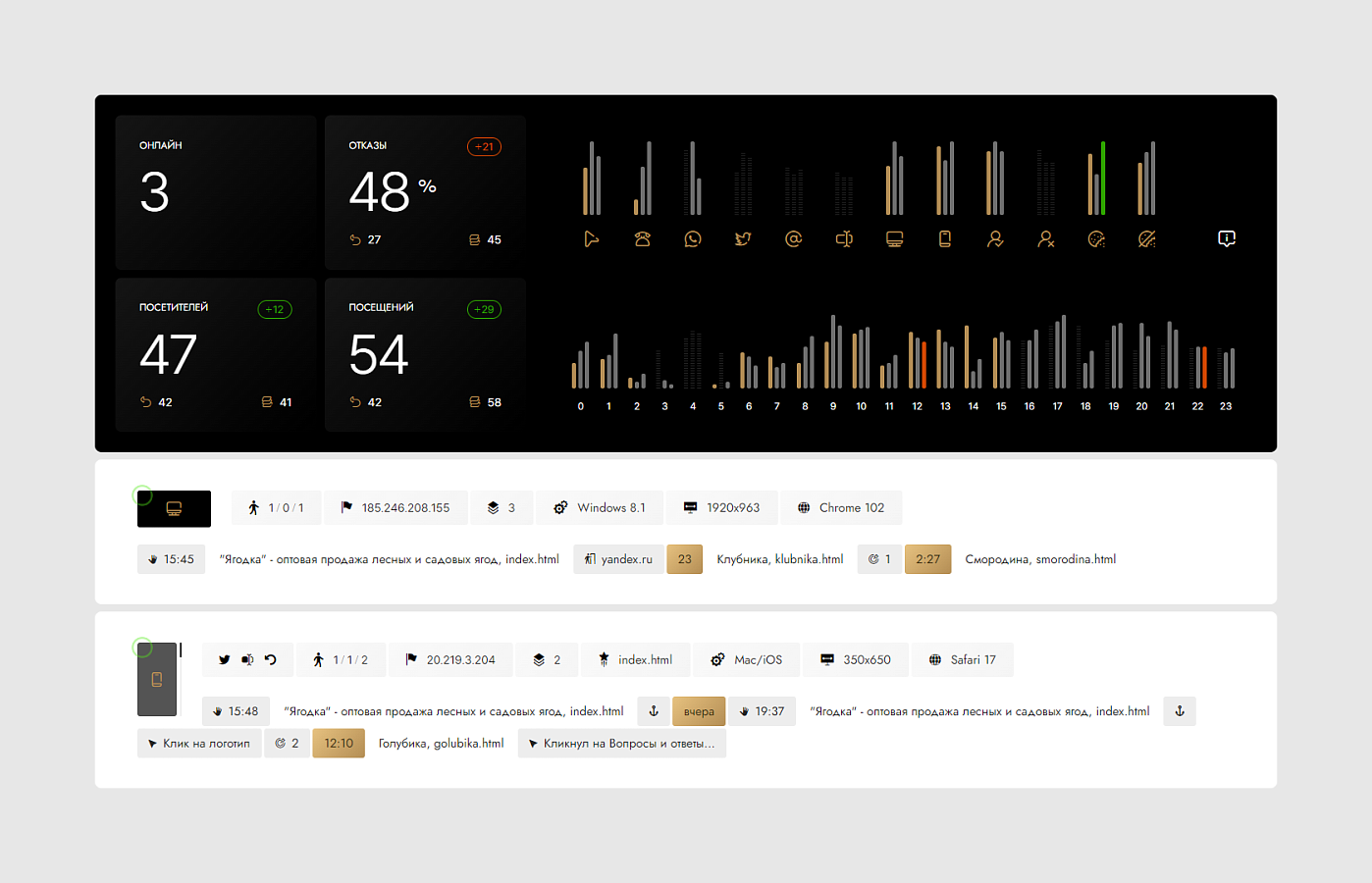
Task: Select the user with checkmark icon
Action: click(995, 238)
